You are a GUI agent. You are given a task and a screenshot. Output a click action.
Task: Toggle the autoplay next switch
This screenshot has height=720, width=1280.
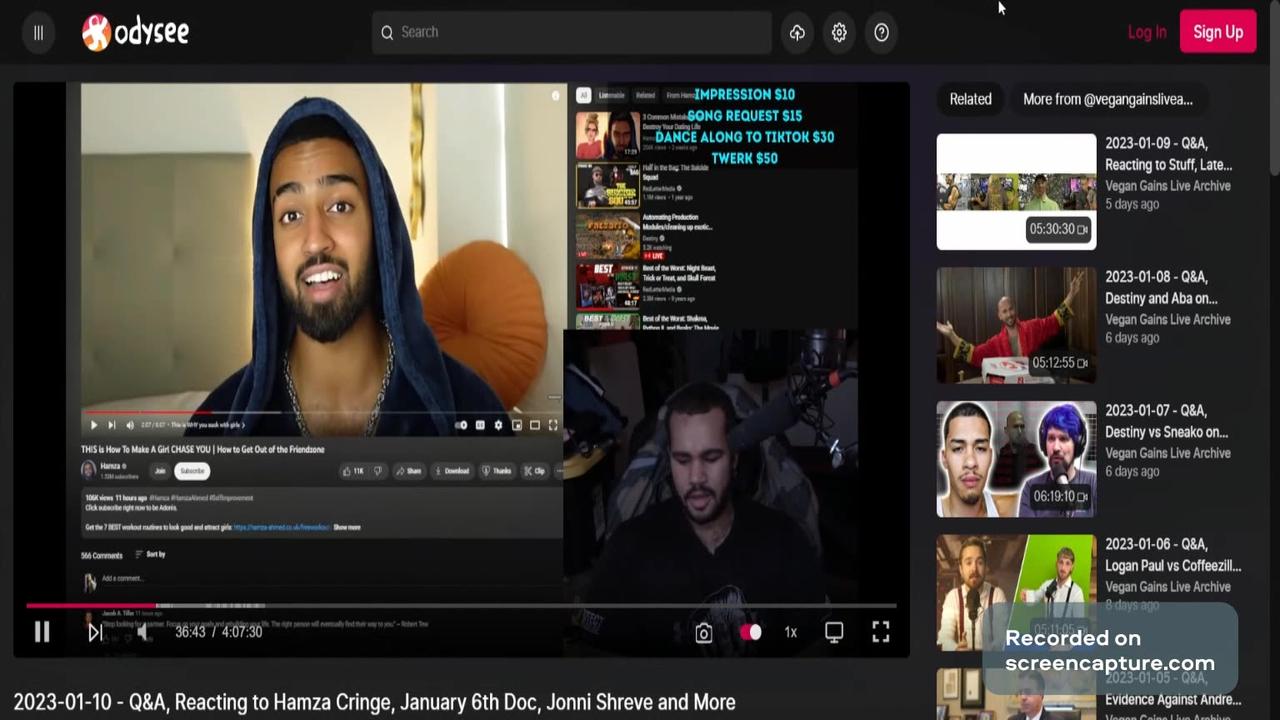coord(750,632)
